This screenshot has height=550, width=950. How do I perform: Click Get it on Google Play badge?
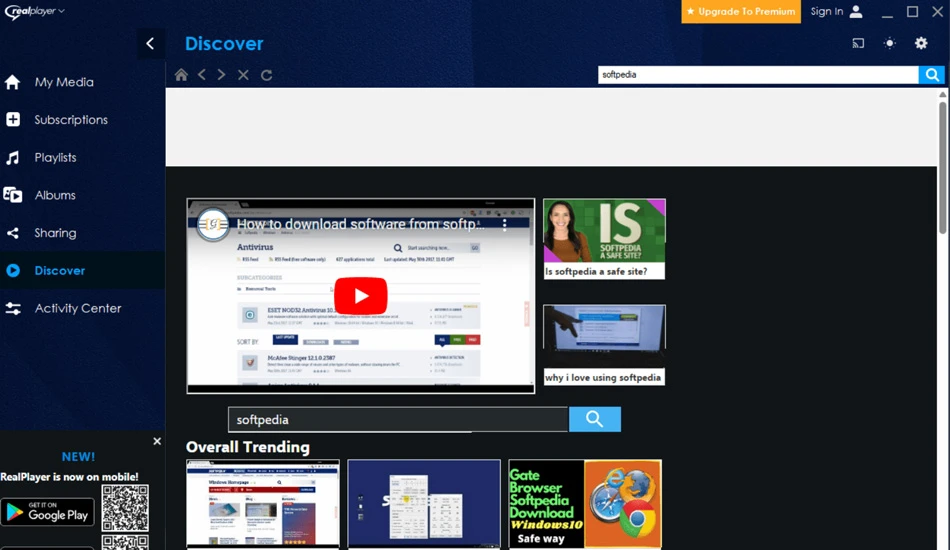pyautogui.click(x=48, y=512)
